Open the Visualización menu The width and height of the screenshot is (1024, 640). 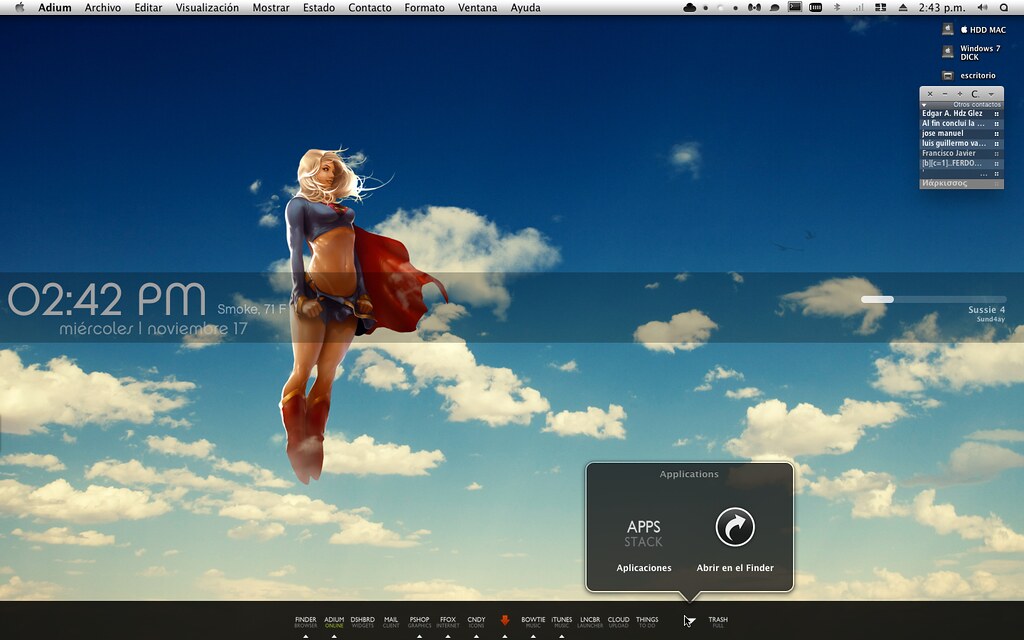click(207, 8)
